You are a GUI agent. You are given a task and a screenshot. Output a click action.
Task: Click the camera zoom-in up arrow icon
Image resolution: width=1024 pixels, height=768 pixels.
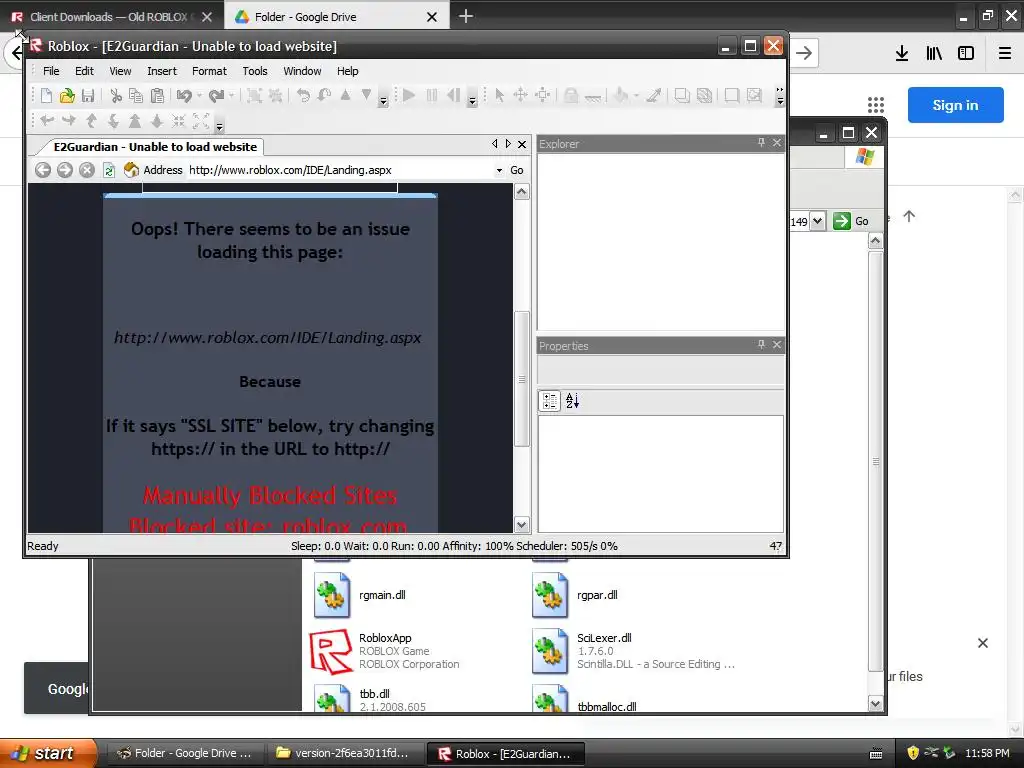coord(135,121)
